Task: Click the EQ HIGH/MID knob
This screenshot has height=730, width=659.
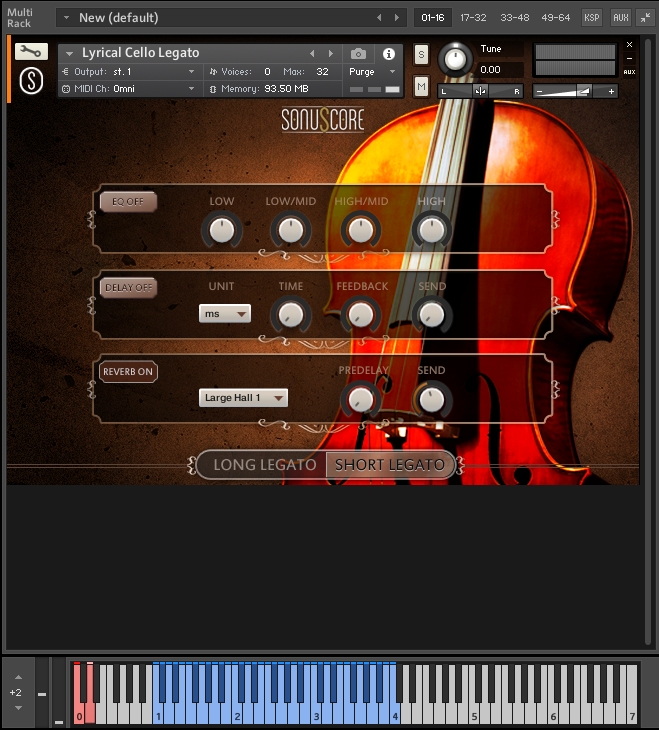Action: tap(361, 230)
